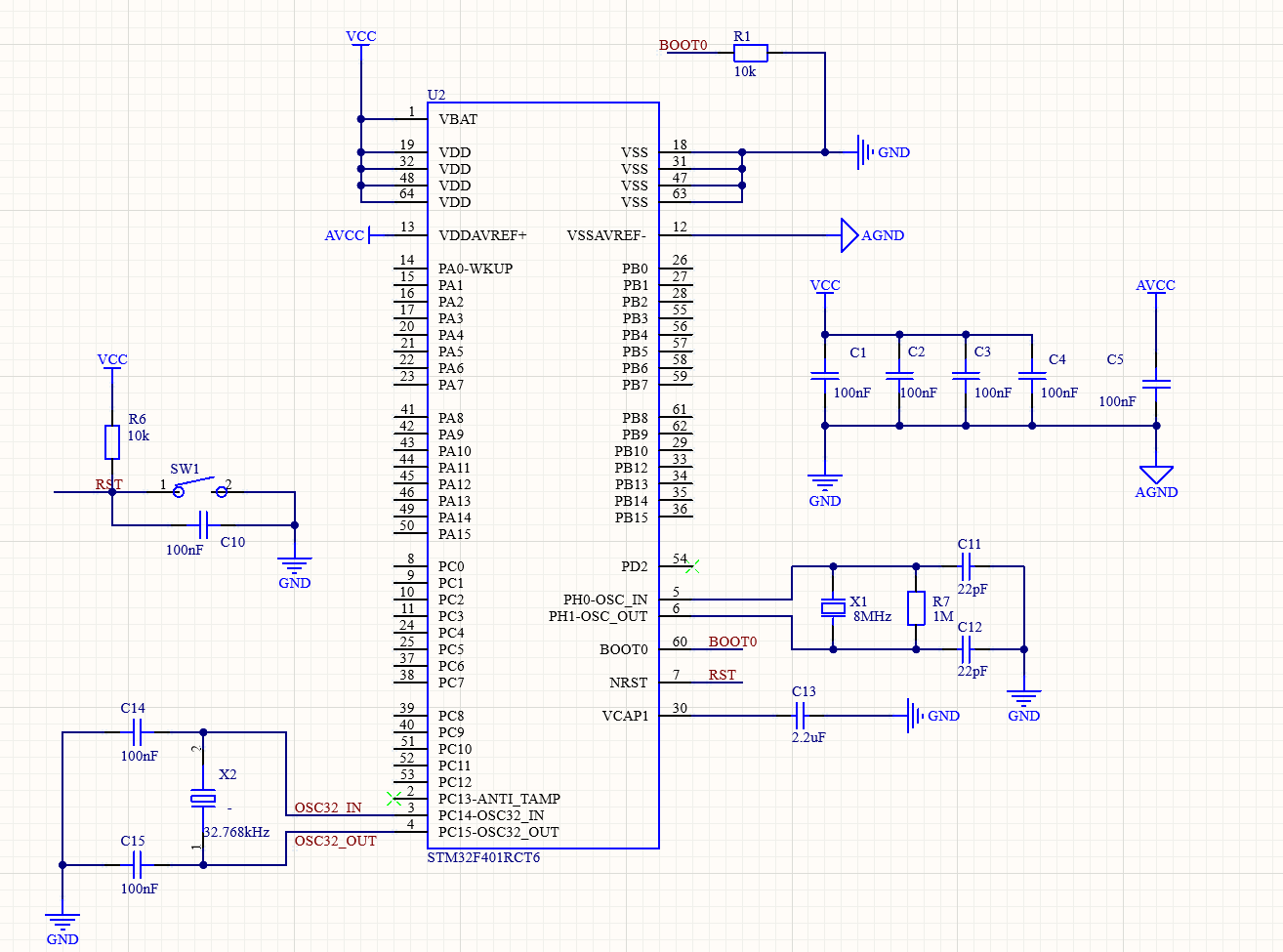Click the BOOT0 net label at pin 60
The height and width of the screenshot is (952, 1283).
733,642
